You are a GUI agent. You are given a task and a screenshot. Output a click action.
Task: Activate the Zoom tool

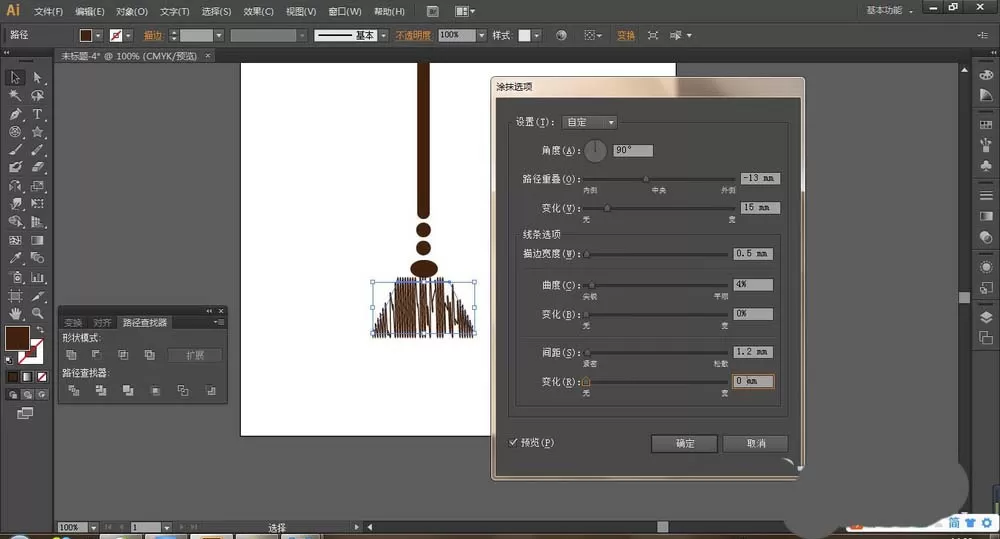coord(38,313)
